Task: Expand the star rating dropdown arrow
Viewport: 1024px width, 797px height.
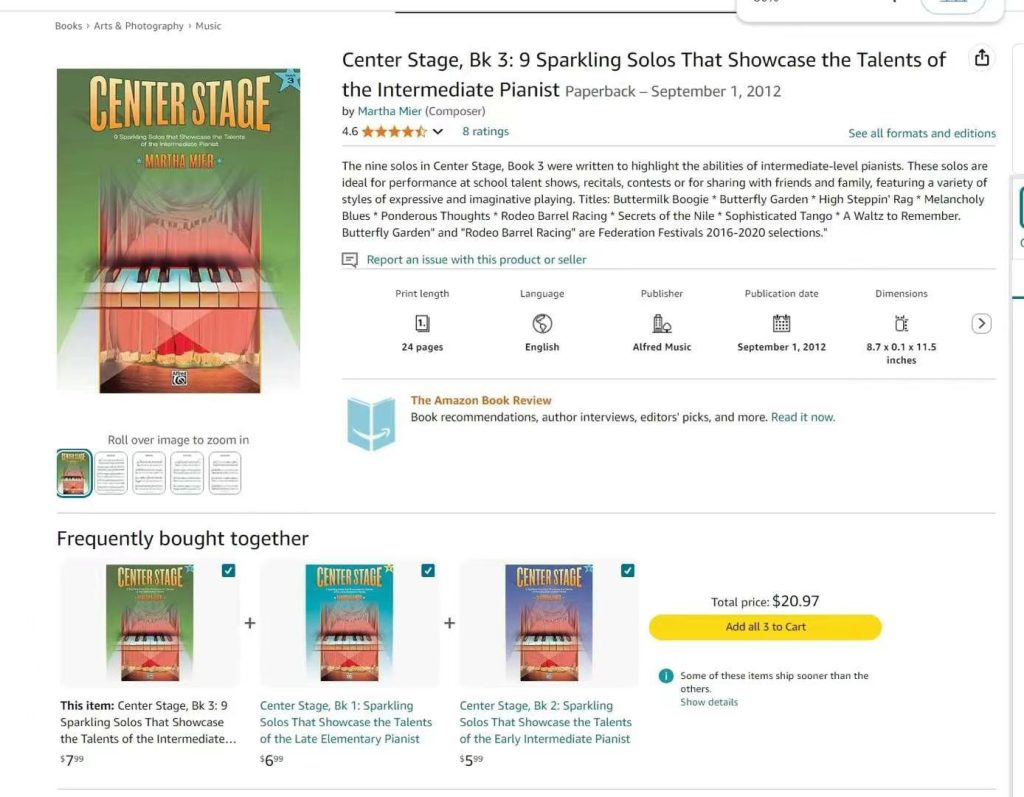Action: pos(438,131)
